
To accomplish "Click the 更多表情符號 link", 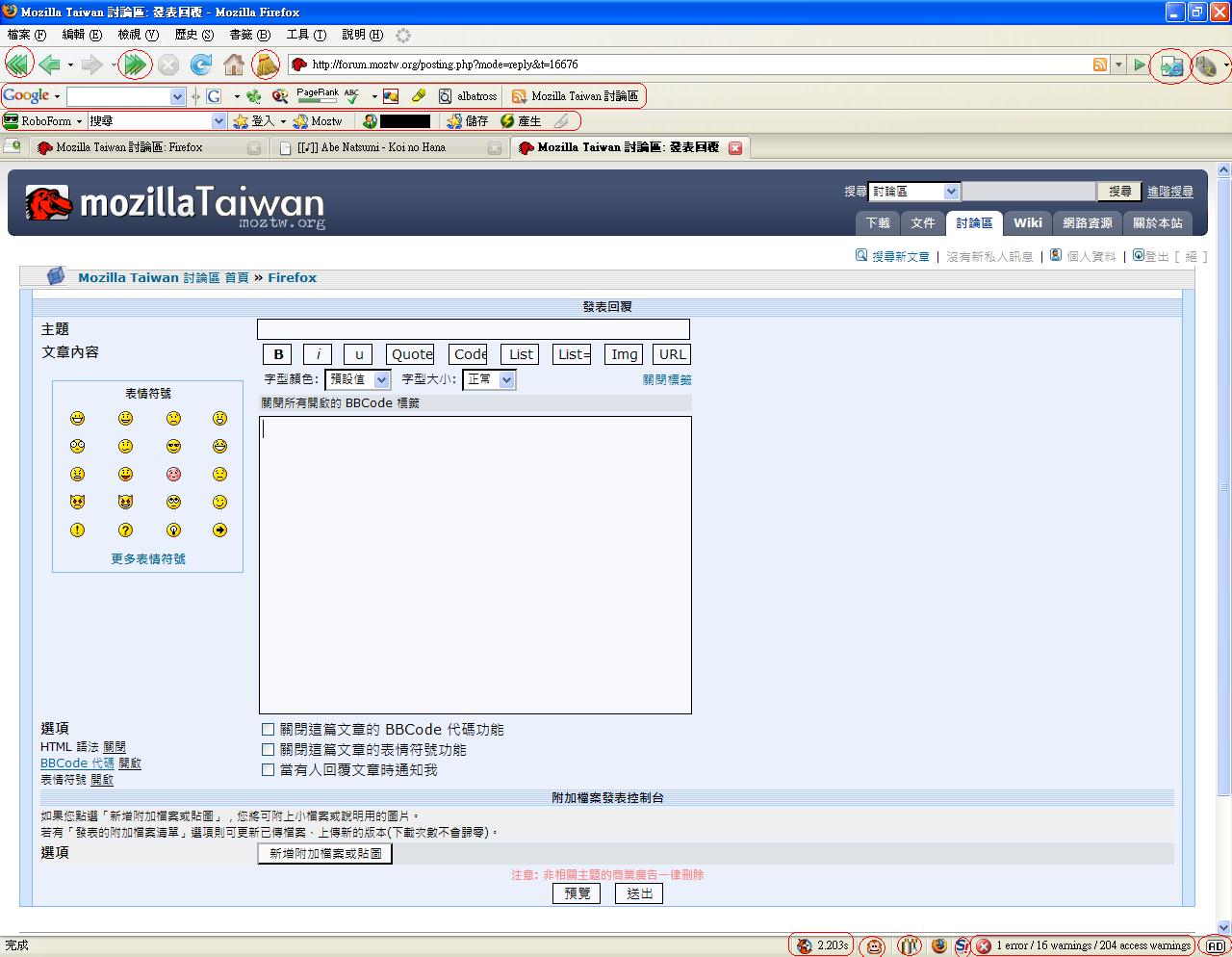I will [x=148, y=558].
